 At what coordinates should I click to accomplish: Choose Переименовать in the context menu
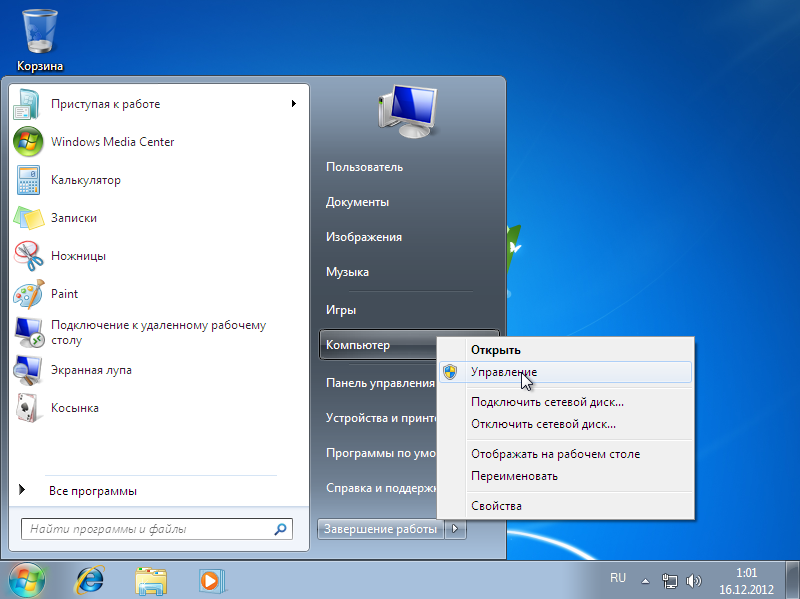point(565,476)
